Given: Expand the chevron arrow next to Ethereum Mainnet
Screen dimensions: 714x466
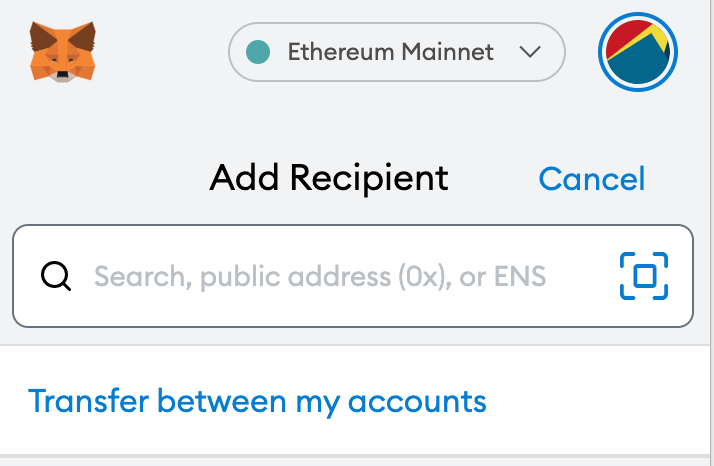Looking at the screenshot, I should tap(530, 52).
